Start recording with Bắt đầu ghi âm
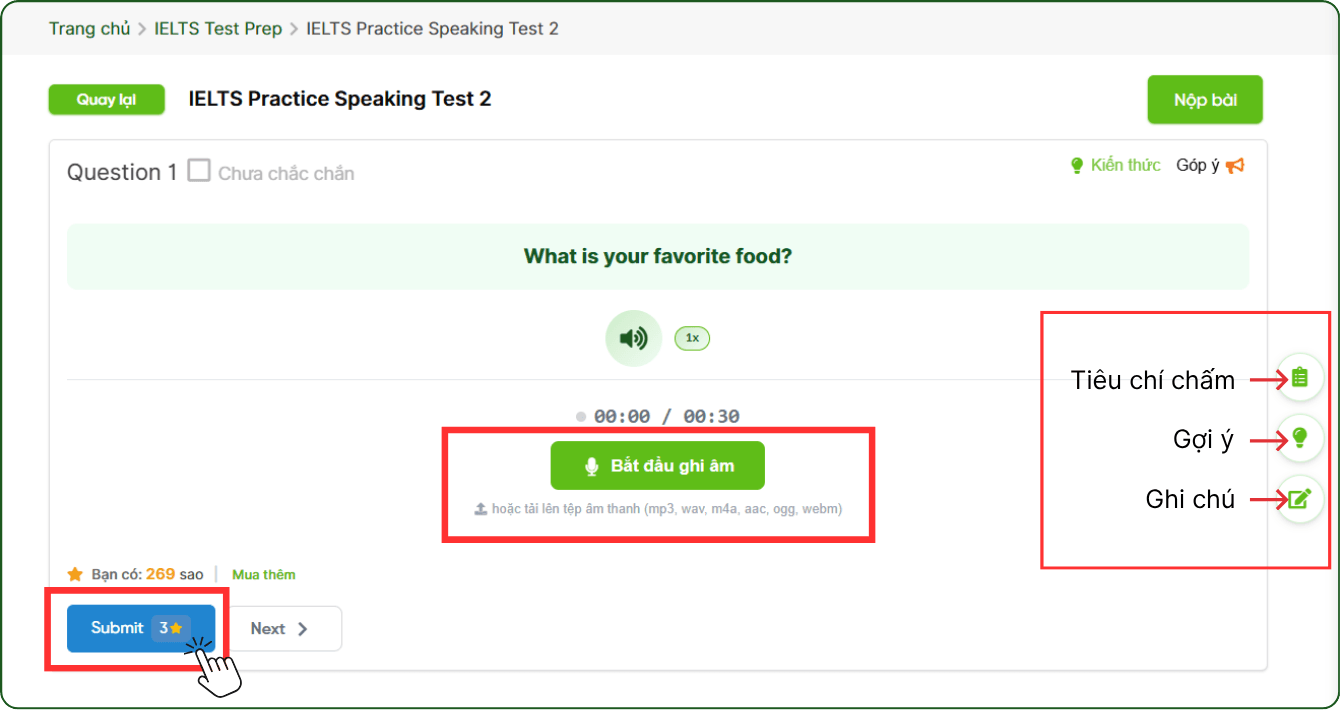Image resolution: width=1341 pixels, height=710 pixels. (x=657, y=466)
